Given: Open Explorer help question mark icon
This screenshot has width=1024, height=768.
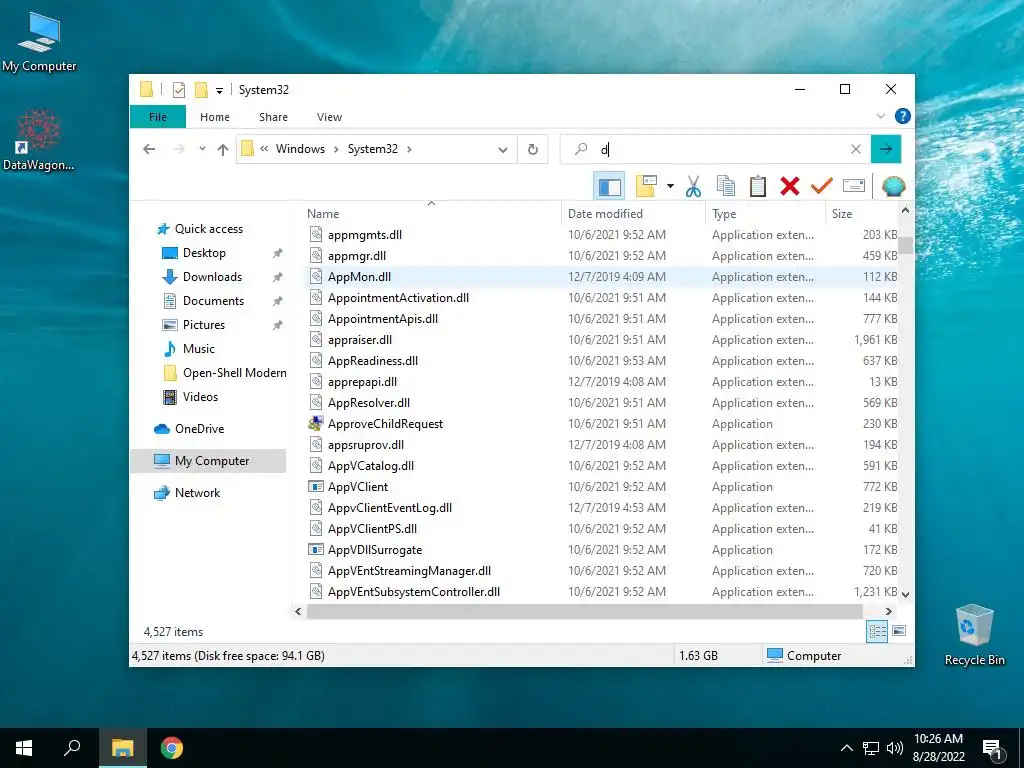Looking at the screenshot, I should [x=903, y=116].
